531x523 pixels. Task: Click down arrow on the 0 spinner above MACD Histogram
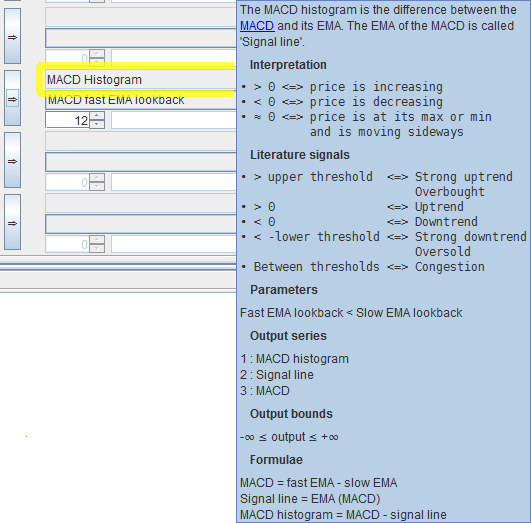97,62
